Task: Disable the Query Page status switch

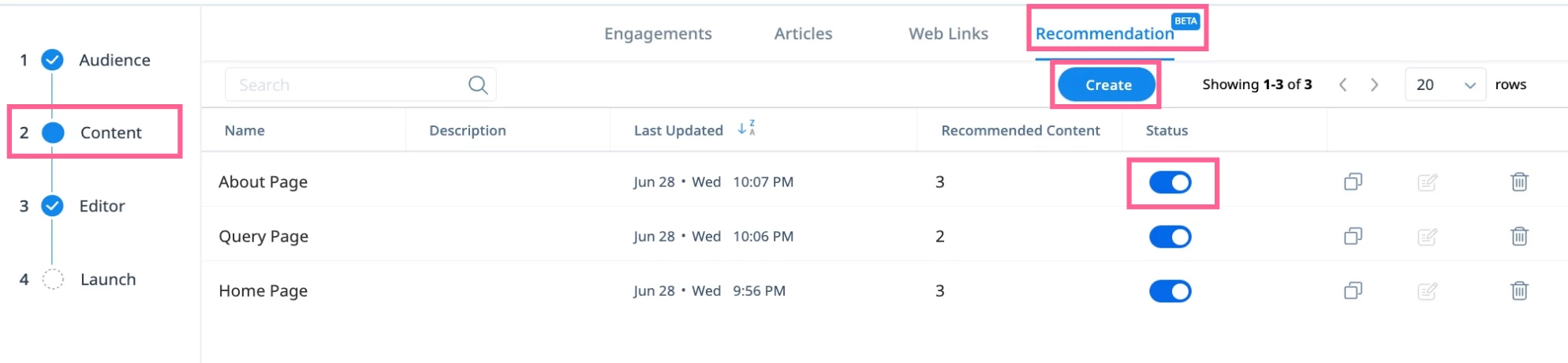Action: [1170, 237]
